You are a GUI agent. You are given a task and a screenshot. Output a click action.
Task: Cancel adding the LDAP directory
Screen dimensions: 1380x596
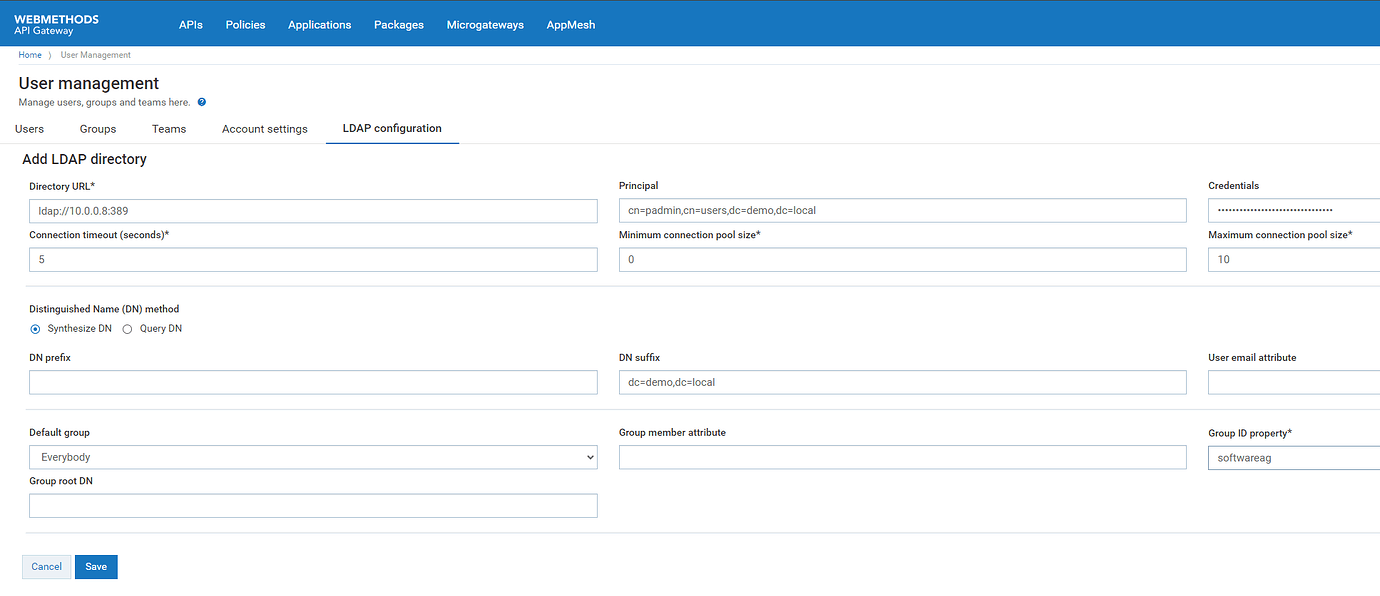point(47,567)
